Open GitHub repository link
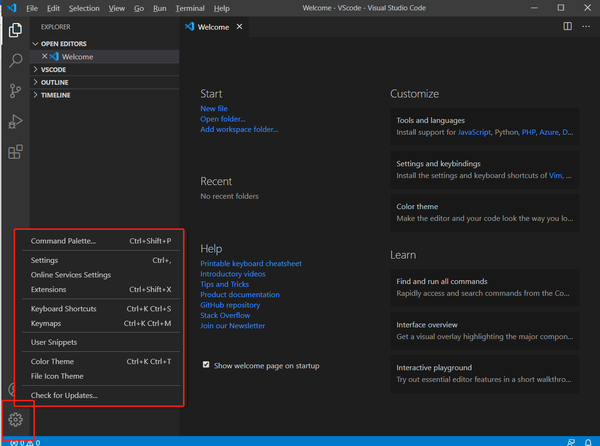Image resolution: width=600 pixels, height=446 pixels. coord(230,305)
